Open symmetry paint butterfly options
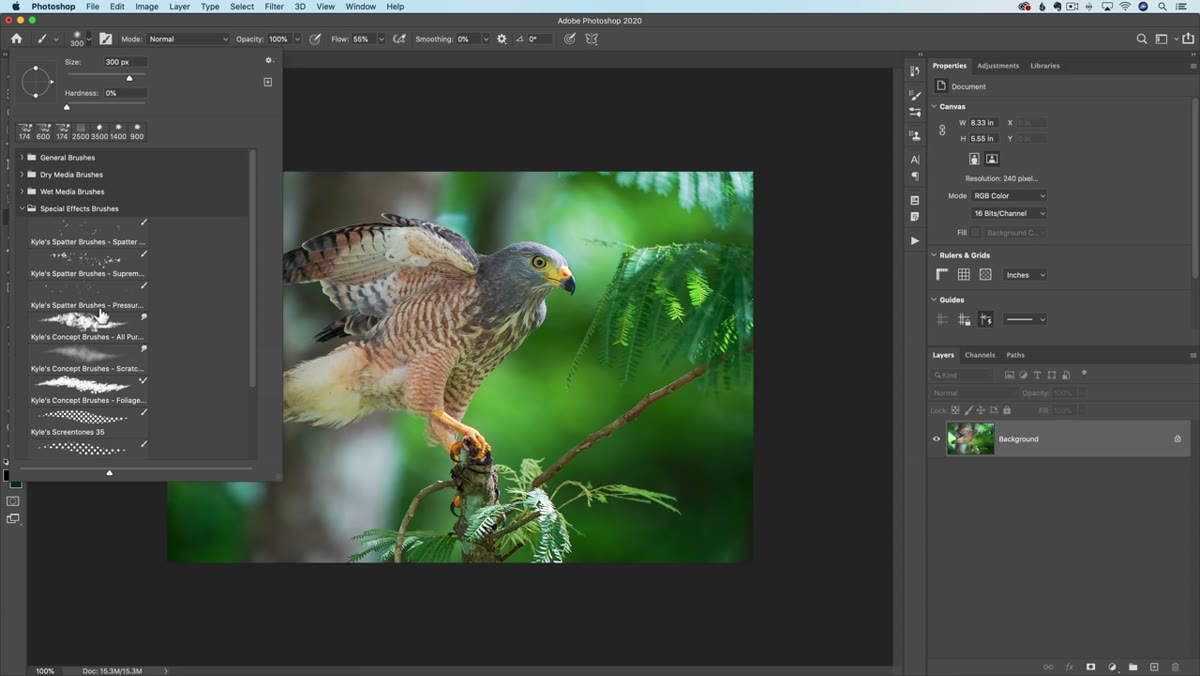Viewport: 1200px width, 676px height. (x=592, y=39)
